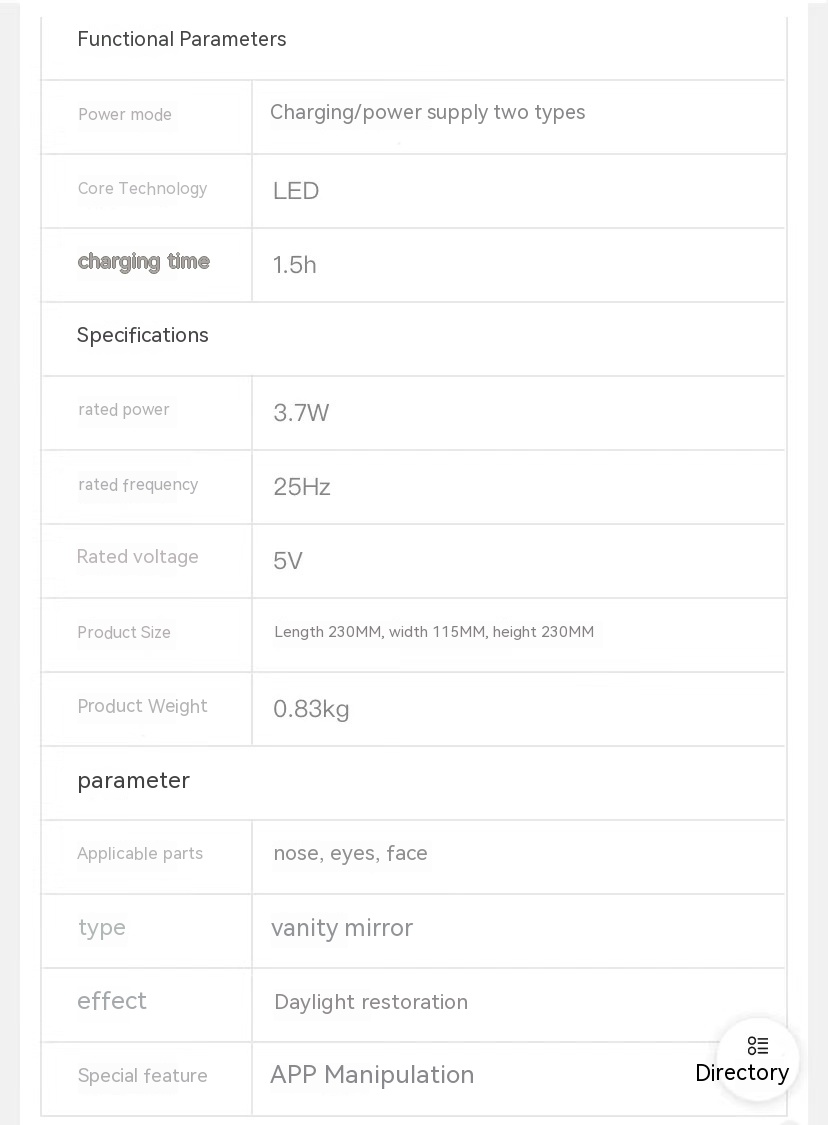Select the 1.5h charging time value
The height and width of the screenshot is (1125, 828).
click(x=295, y=265)
